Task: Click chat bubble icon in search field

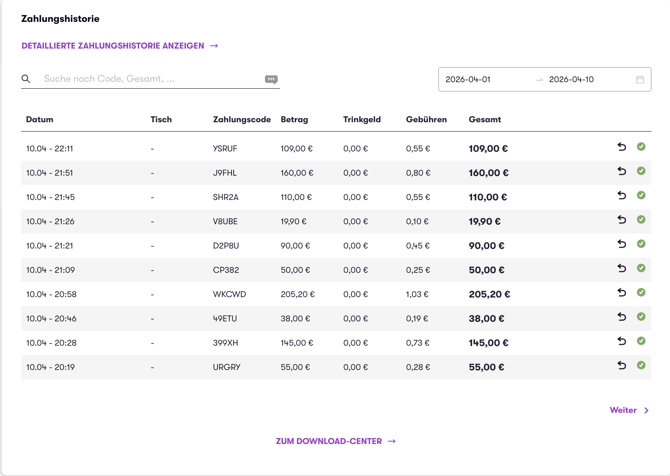Action: (271, 79)
